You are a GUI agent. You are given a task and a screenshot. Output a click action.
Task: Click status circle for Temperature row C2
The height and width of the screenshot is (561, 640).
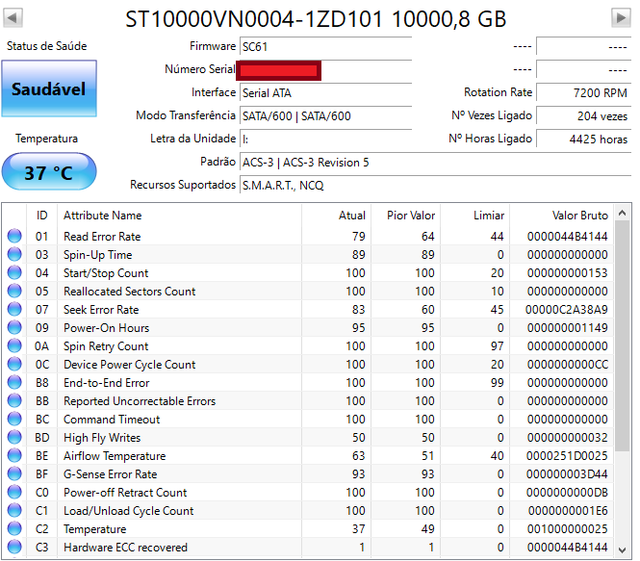[x=14, y=528]
